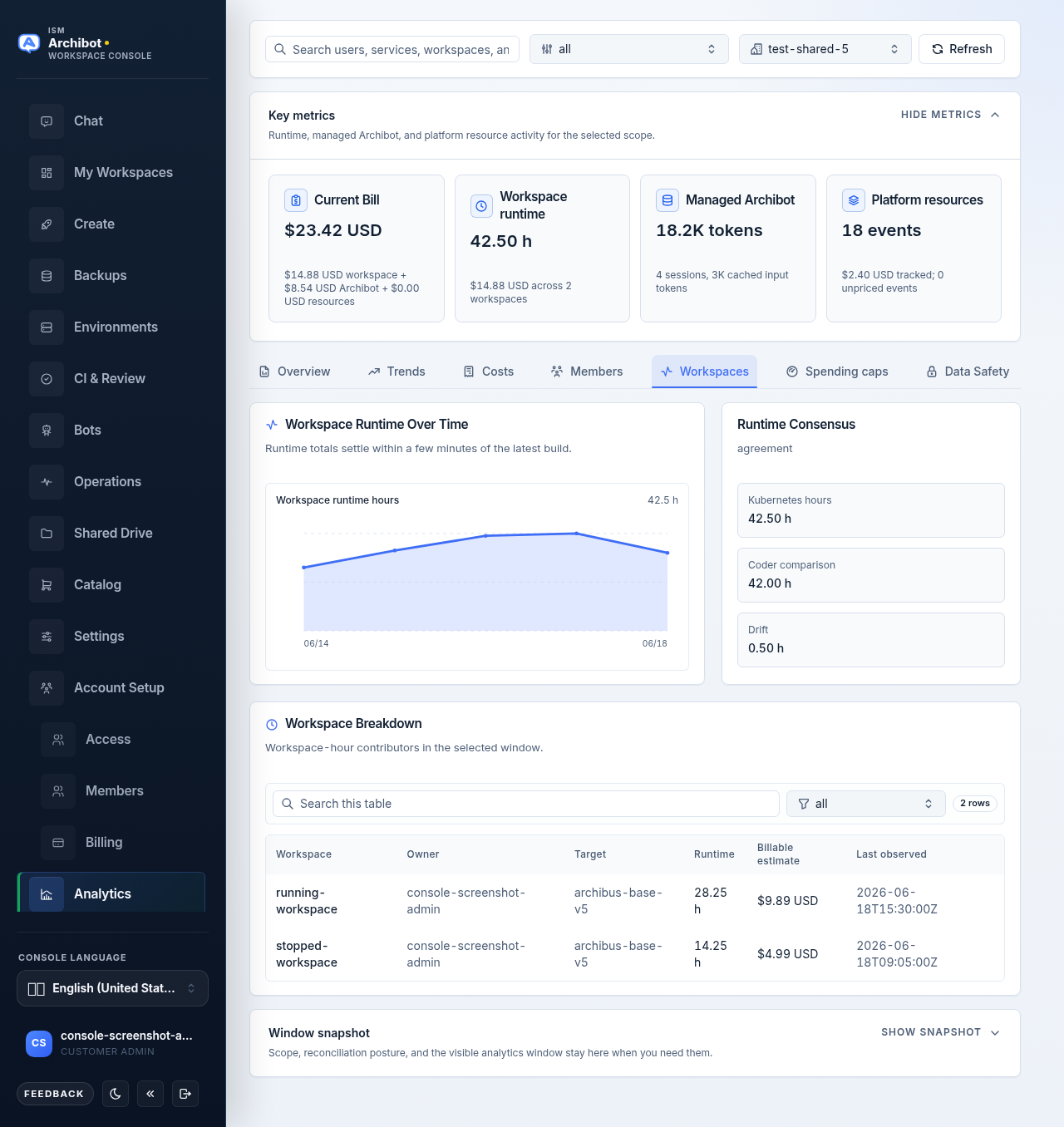Click the stopped-workspace row name
Screen dimensions: 1064x1127
tap(307, 954)
